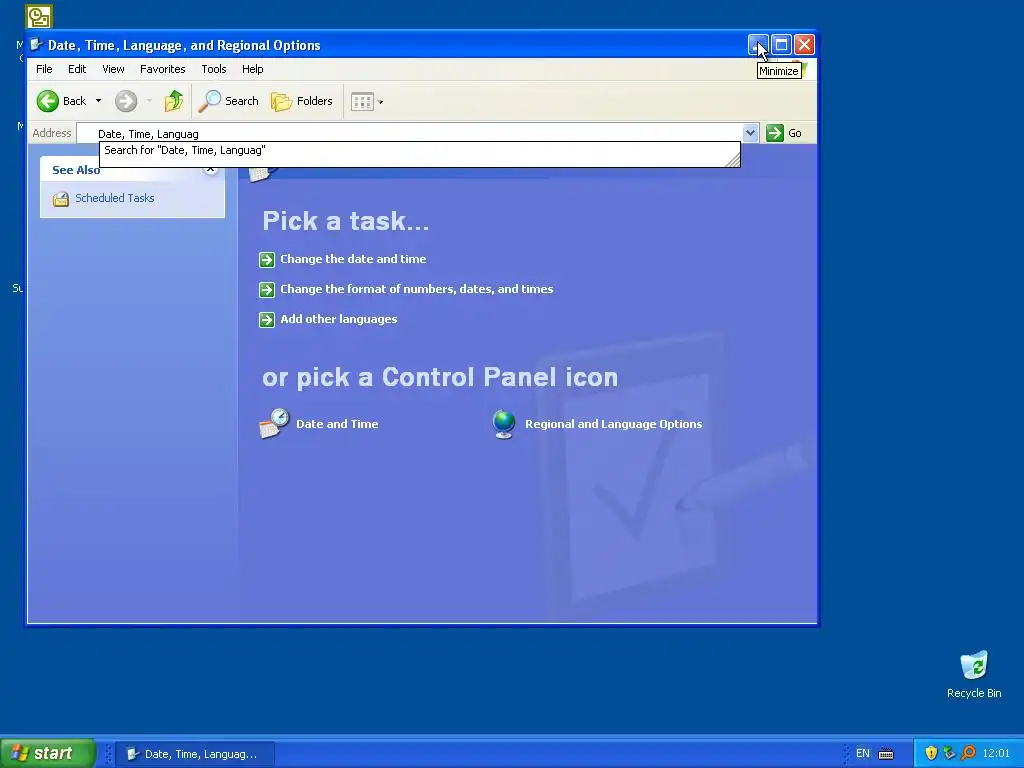Viewport: 1024px width, 768px height.
Task: Expand the Address bar dropdown arrow
Action: [750, 133]
